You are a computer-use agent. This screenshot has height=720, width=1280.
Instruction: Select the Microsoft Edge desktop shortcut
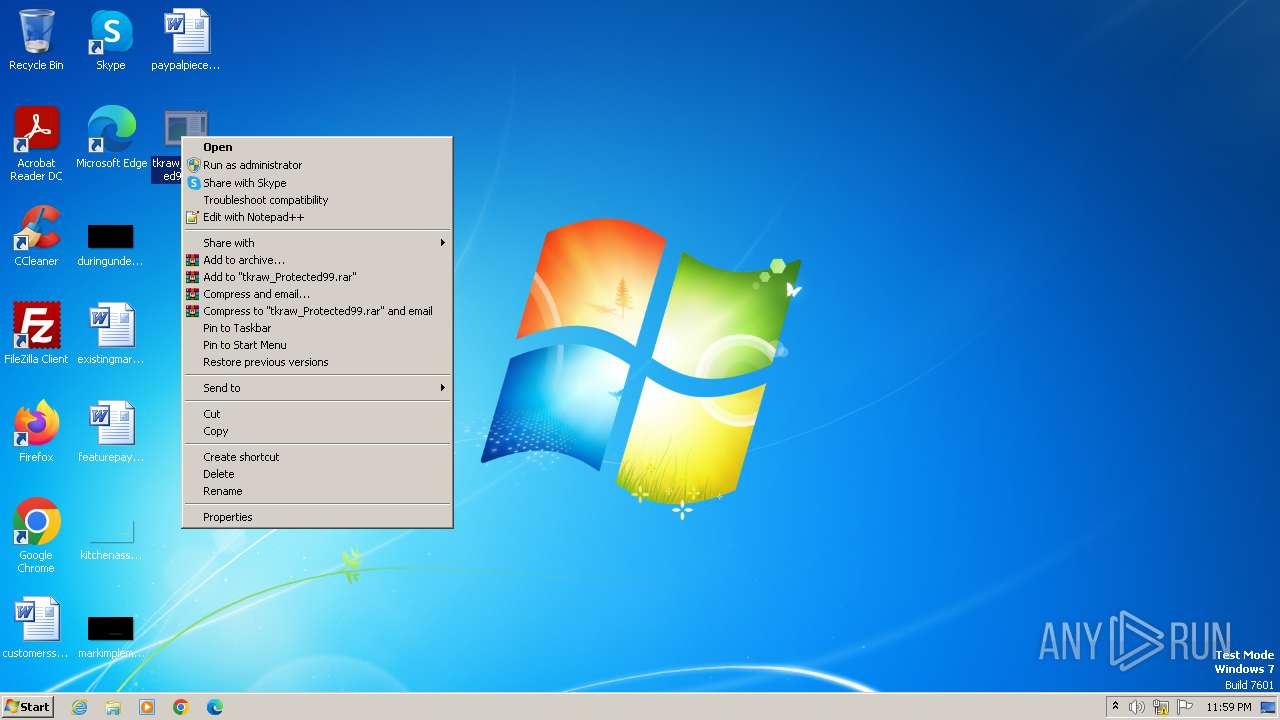pyautogui.click(x=111, y=138)
